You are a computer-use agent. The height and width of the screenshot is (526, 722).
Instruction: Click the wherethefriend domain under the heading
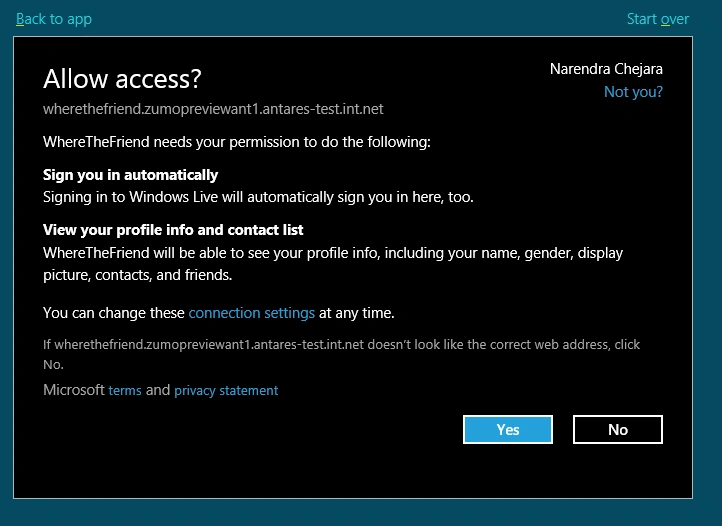click(x=213, y=109)
